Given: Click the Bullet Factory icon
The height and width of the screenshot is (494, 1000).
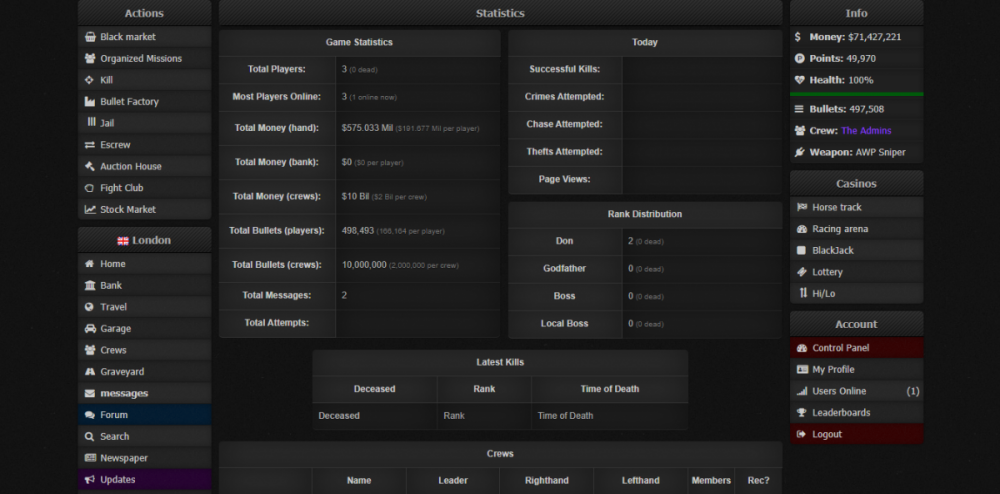Looking at the screenshot, I should [x=90, y=101].
